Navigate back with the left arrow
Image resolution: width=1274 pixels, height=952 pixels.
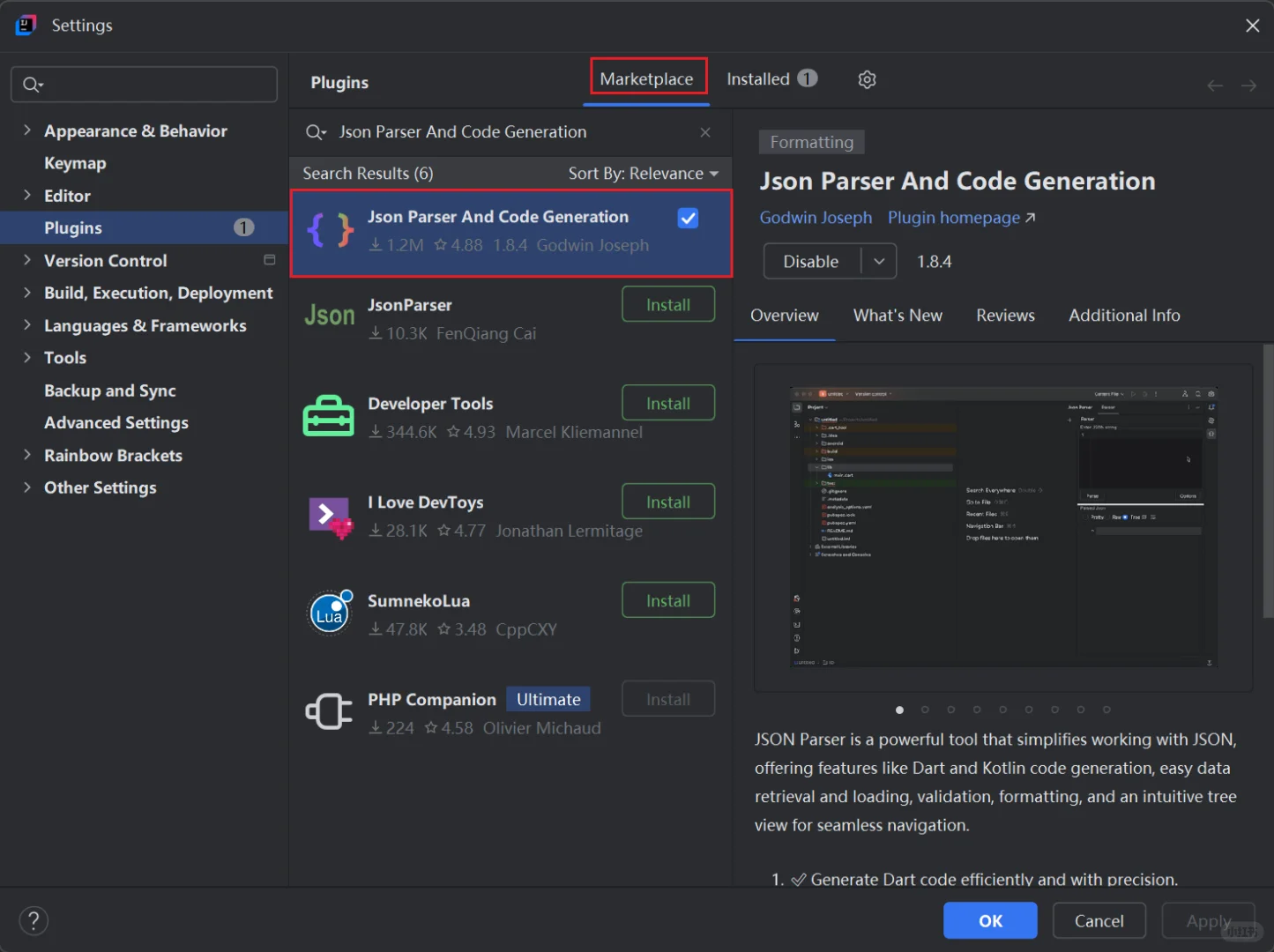coord(1215,86)
